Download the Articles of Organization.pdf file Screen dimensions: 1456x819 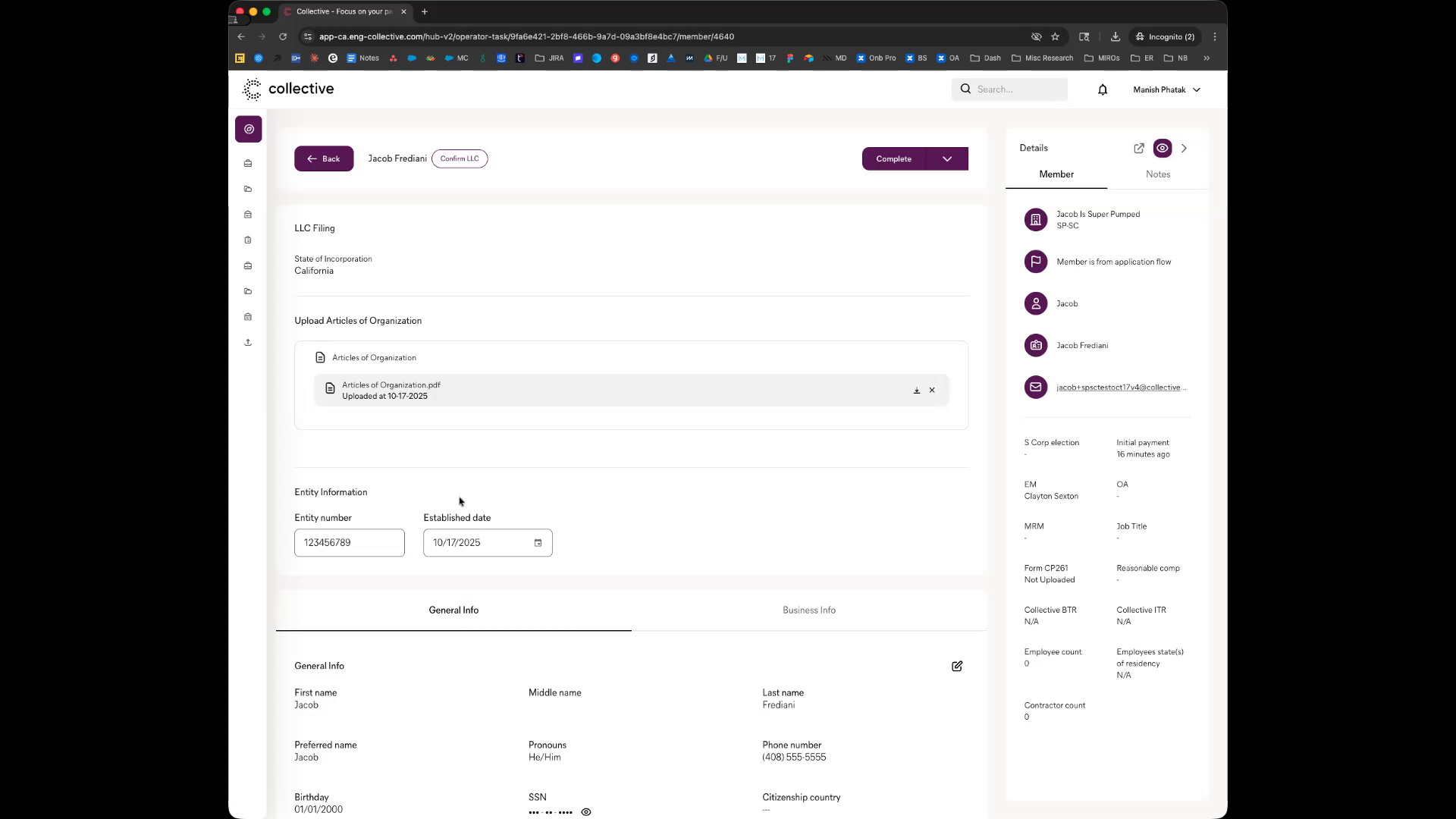[x=917, y=391]
